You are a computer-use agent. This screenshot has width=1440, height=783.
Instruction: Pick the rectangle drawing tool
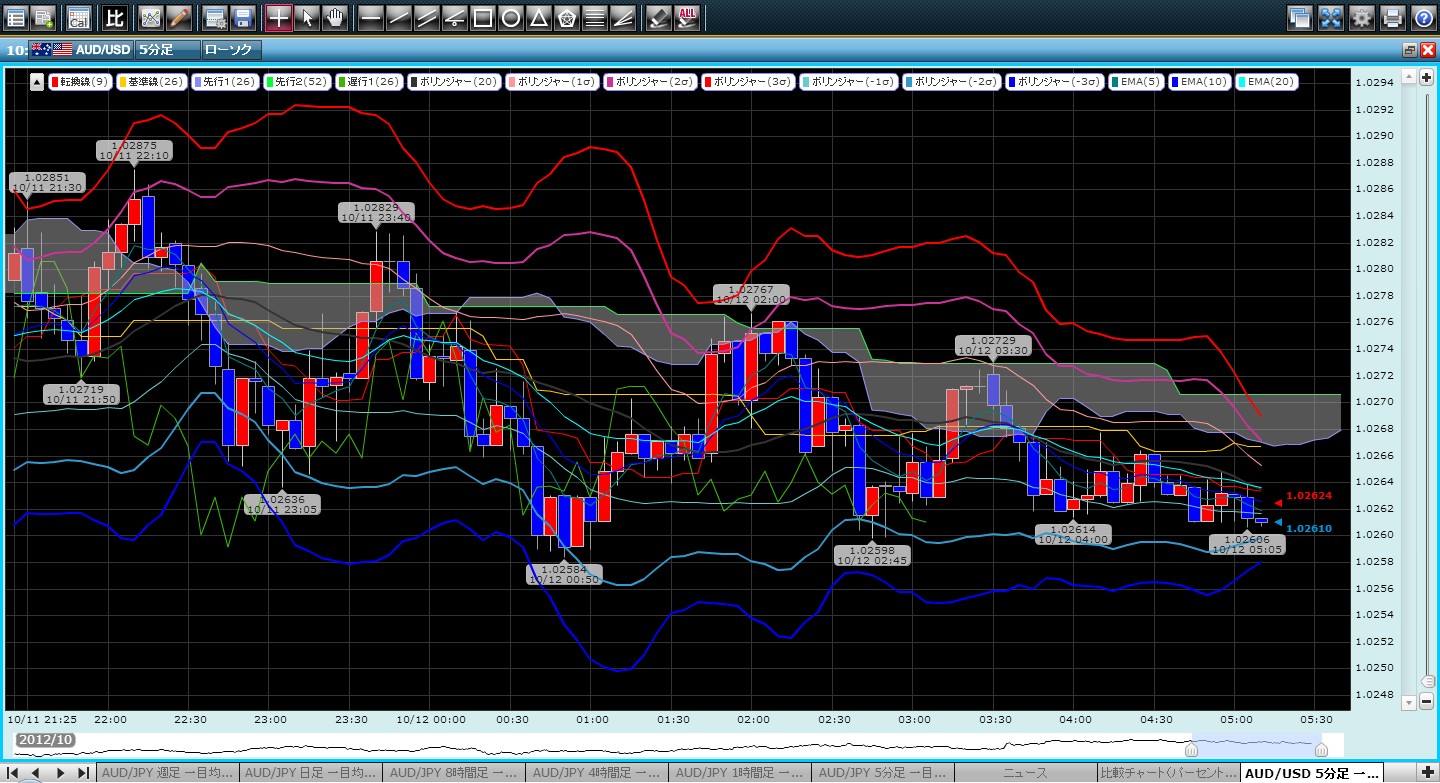coord(482,17)
